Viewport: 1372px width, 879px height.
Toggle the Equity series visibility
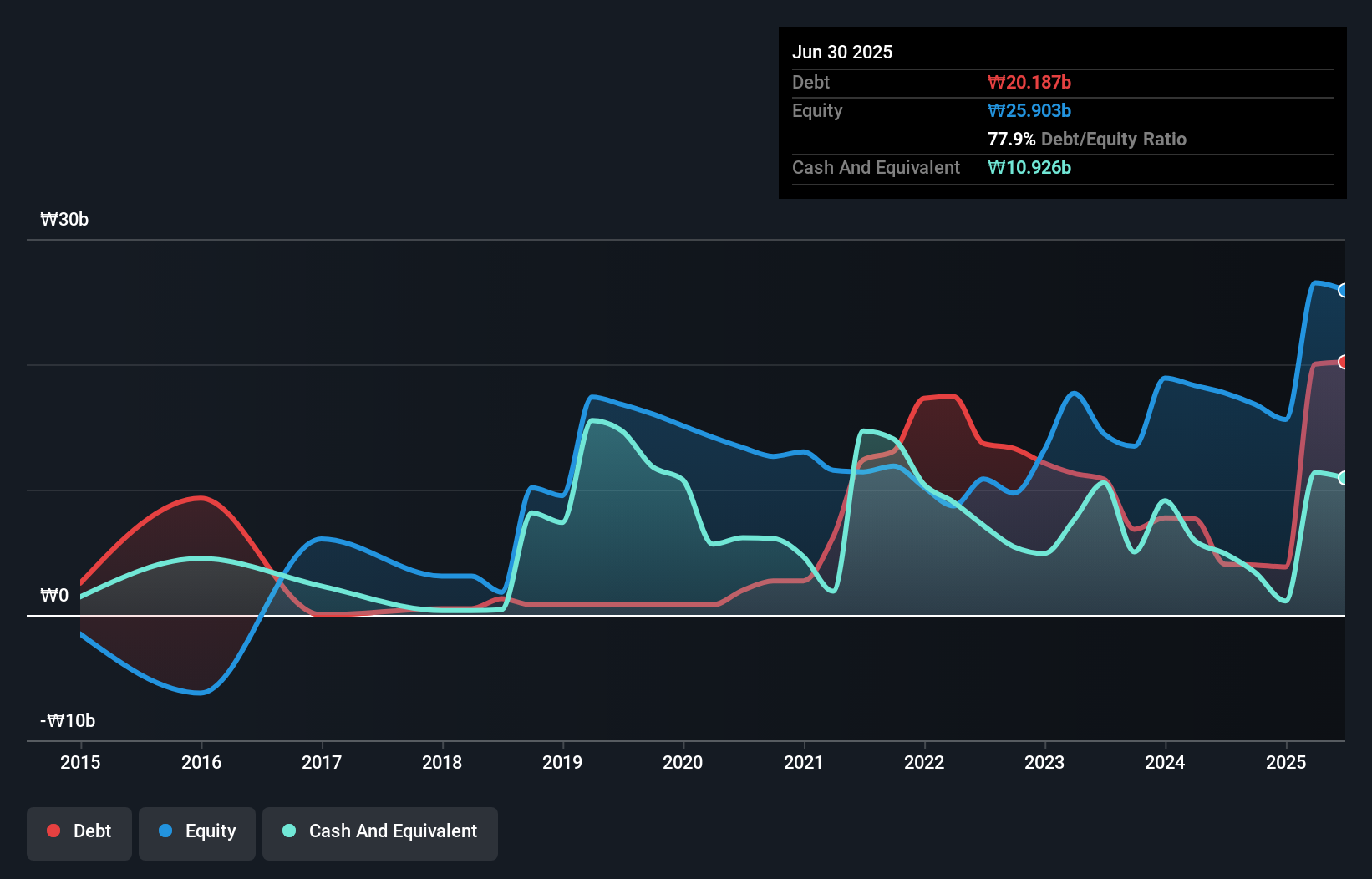(196, 832)
